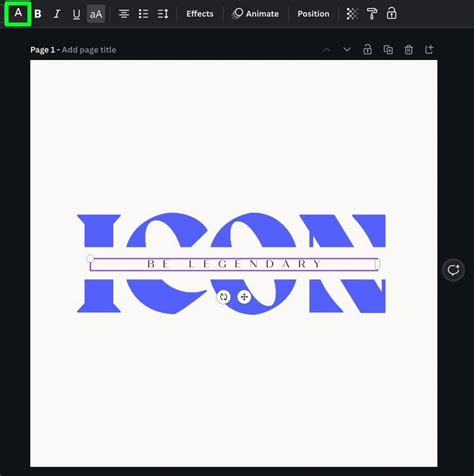Screen dimensions: 474x476
Task: Click the text box right resize handle
Action: click(377, 264)
